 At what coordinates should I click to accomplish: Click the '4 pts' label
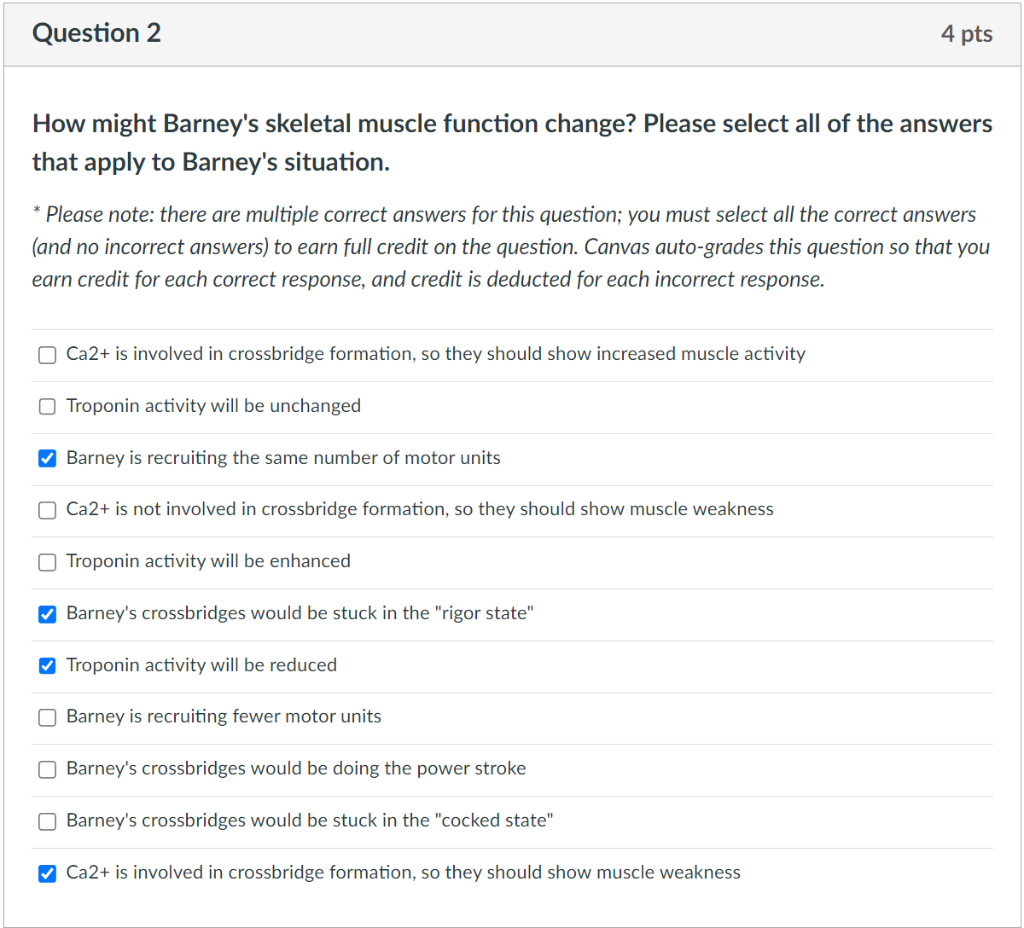[966, 33]
